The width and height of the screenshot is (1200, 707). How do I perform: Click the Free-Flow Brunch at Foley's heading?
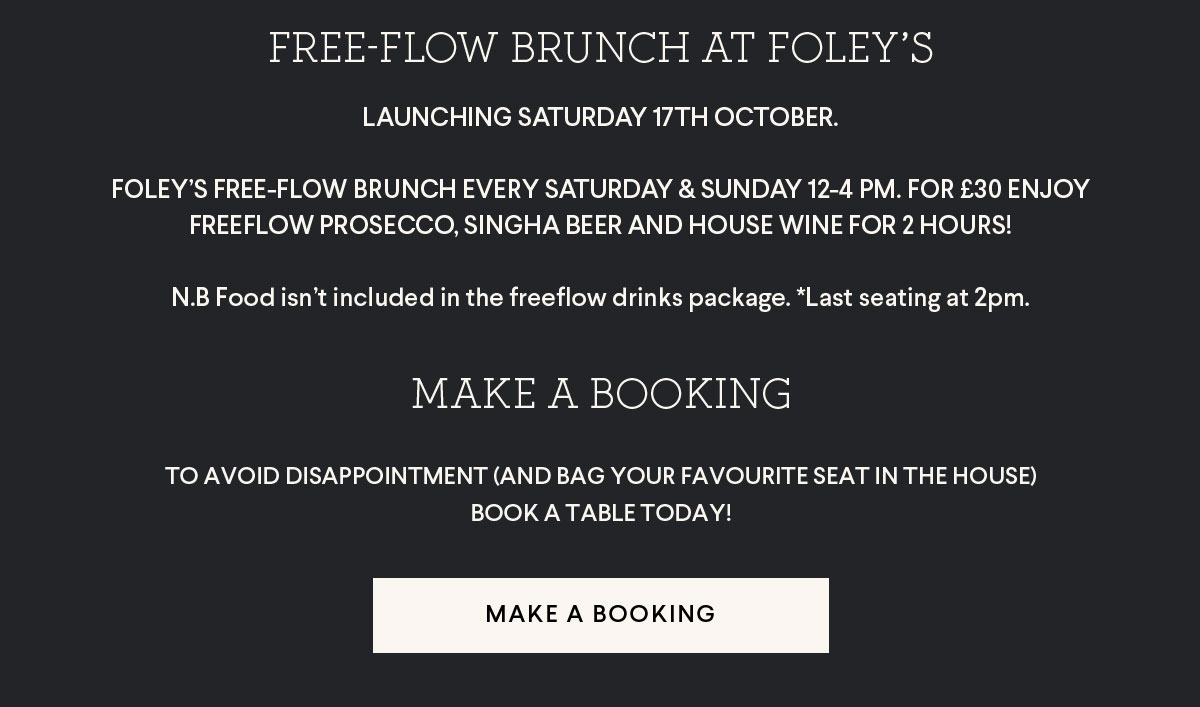point(601,49)
